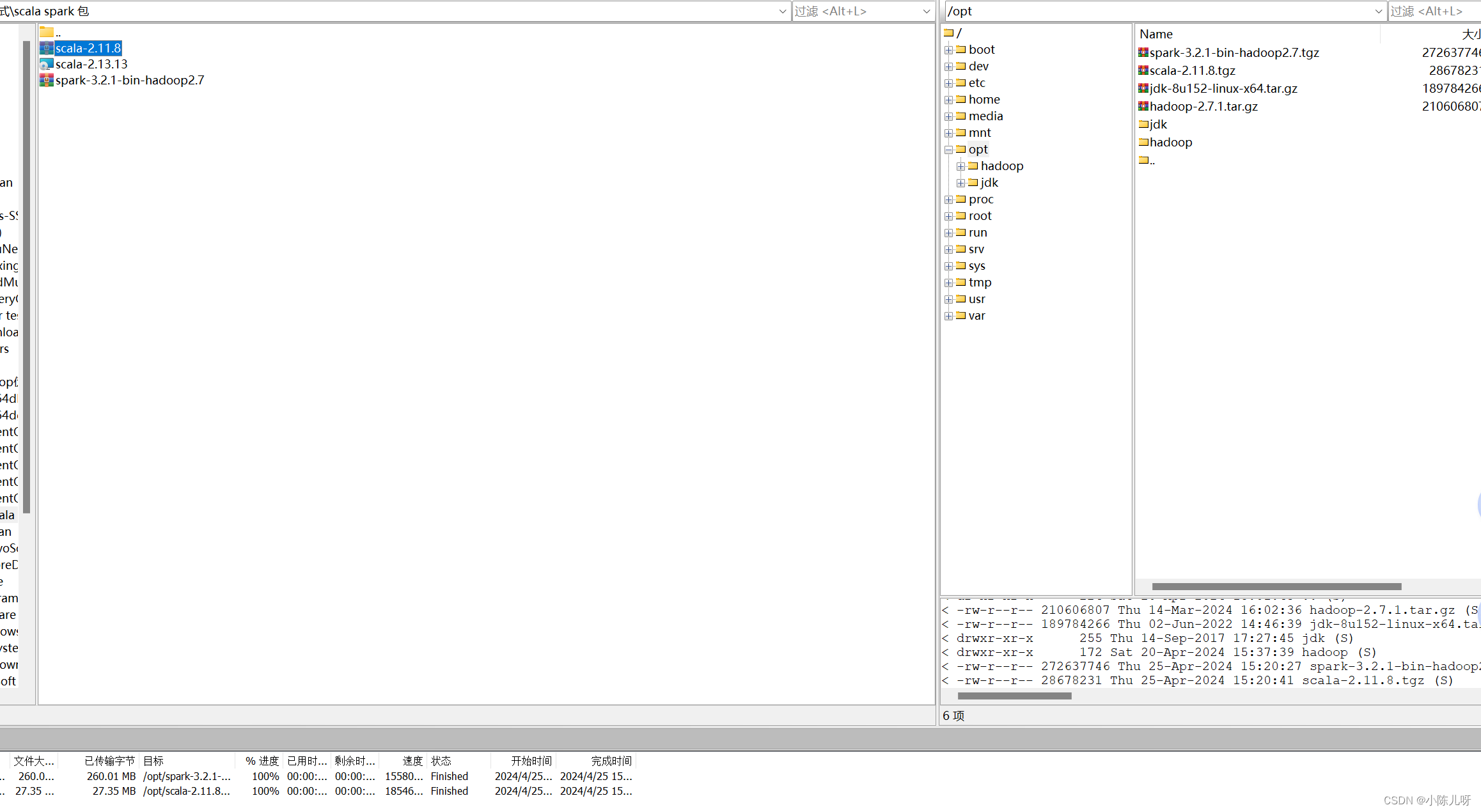The height and width of the screenshot is (812, 1481).
Task: Click the 速度 column header
Action: 412,761
